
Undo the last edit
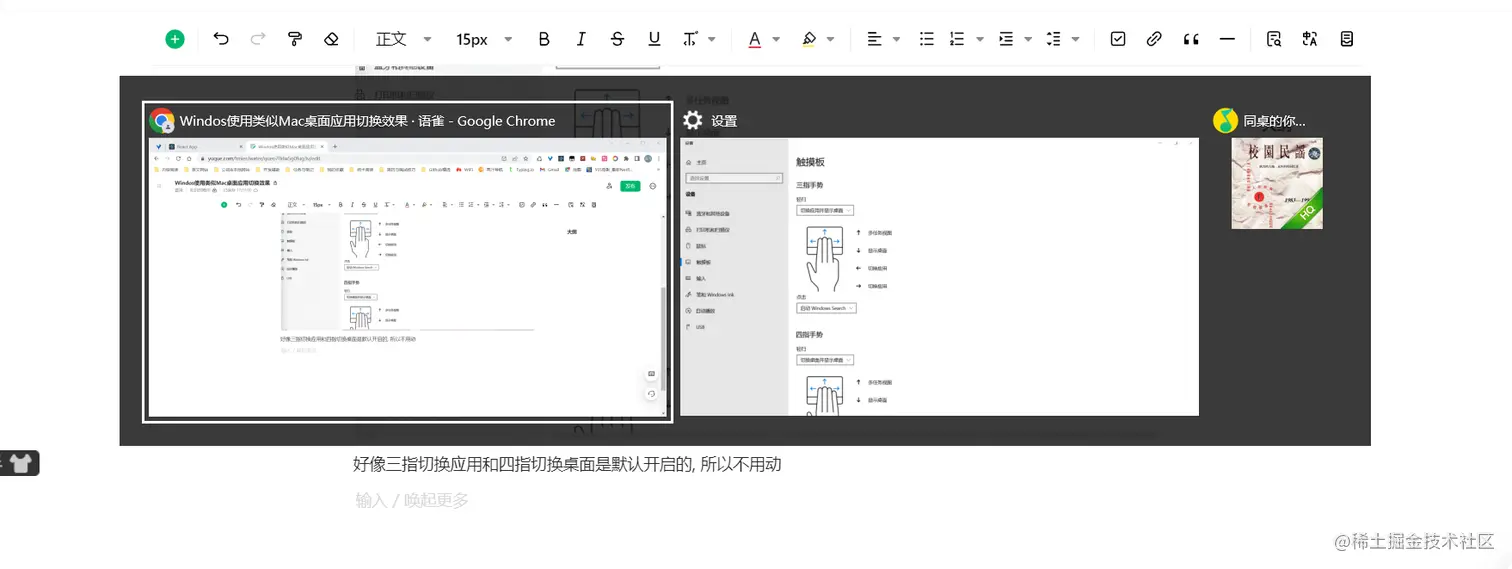(x=221, y=39)
